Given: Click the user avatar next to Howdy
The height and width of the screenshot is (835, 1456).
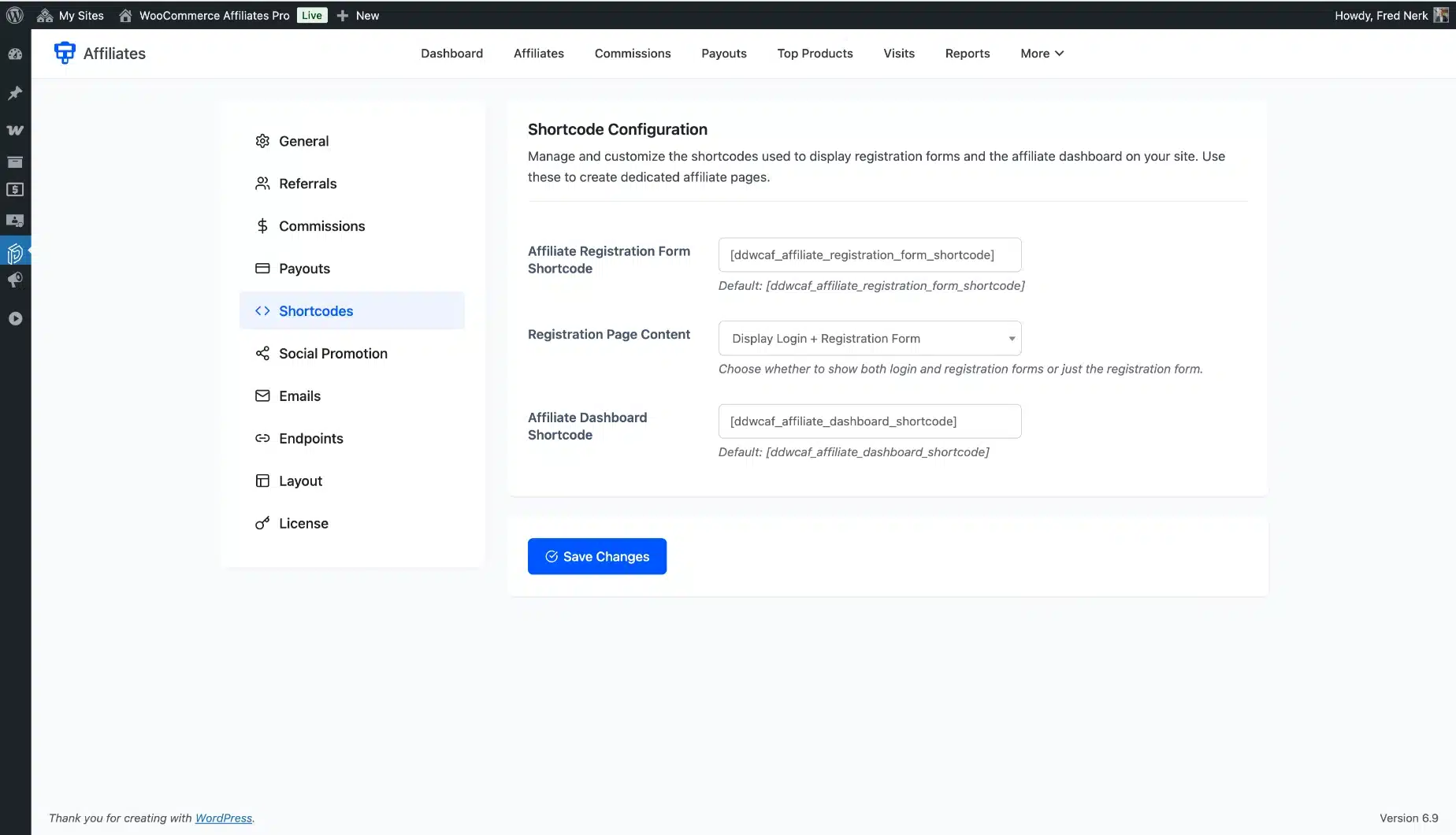Looking at the screenshot, I should point(1440,15).
